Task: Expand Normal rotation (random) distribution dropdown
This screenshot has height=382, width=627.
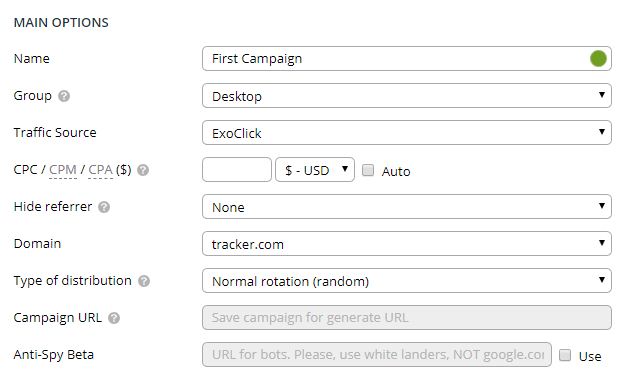Action: click(407, 281)
